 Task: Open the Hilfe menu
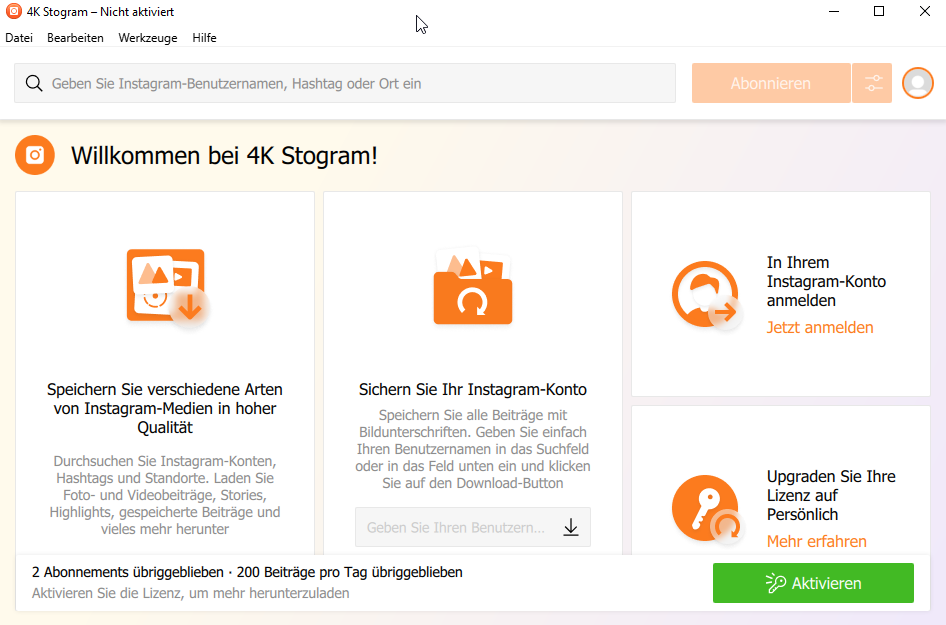[x=205, y=37]
